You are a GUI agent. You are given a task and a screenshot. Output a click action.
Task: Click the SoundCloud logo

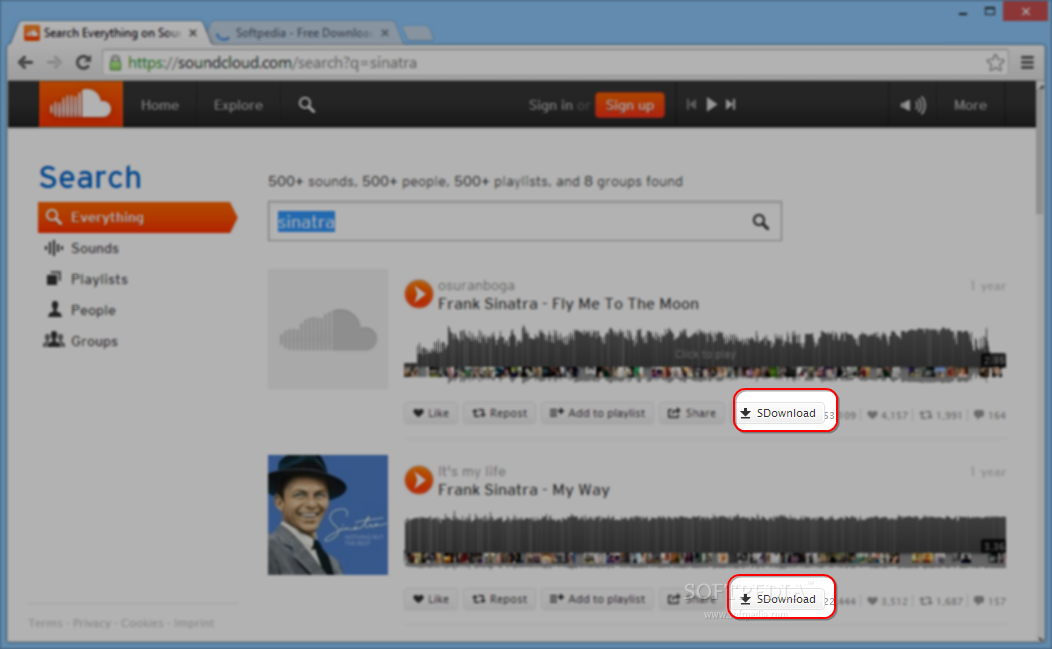(x=81, y=105)
